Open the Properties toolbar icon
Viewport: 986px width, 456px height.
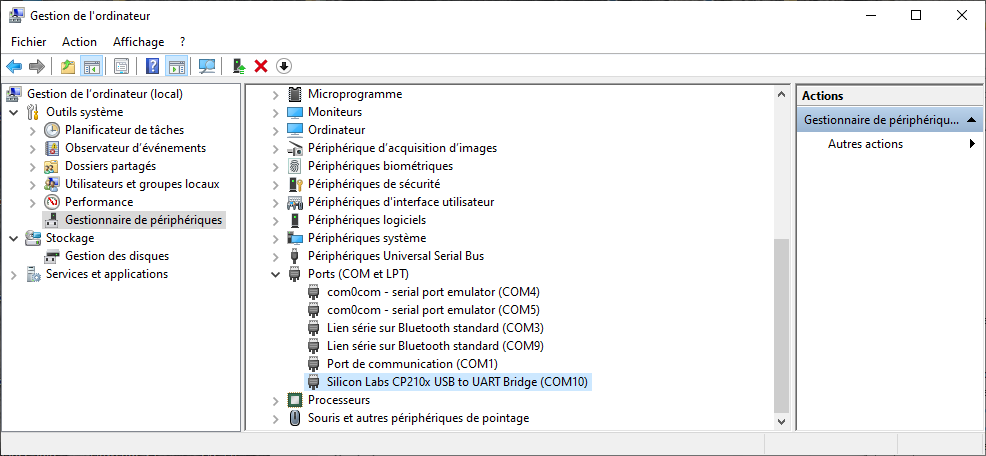tap(121, 66)
